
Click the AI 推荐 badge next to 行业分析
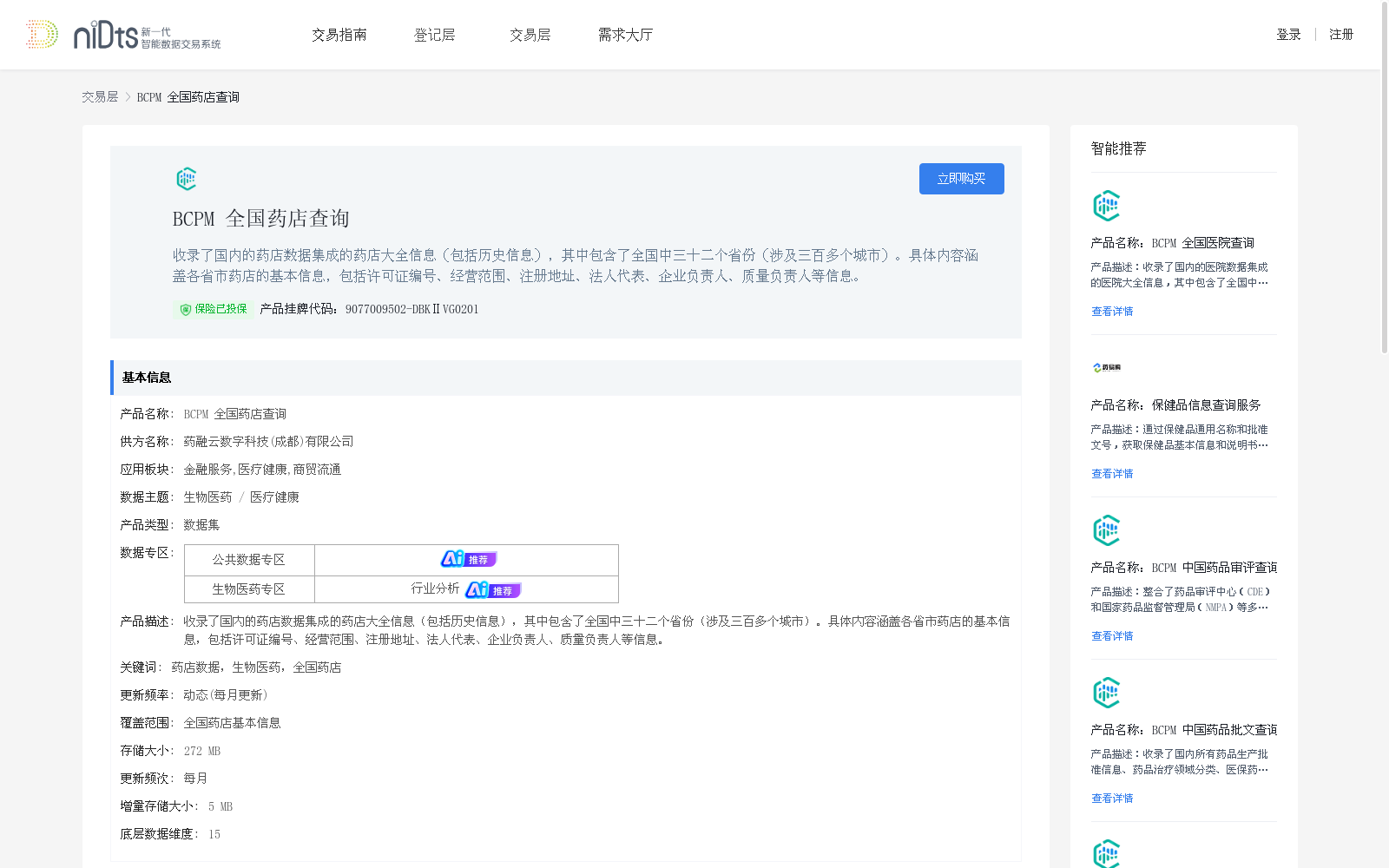pos(492,589)
